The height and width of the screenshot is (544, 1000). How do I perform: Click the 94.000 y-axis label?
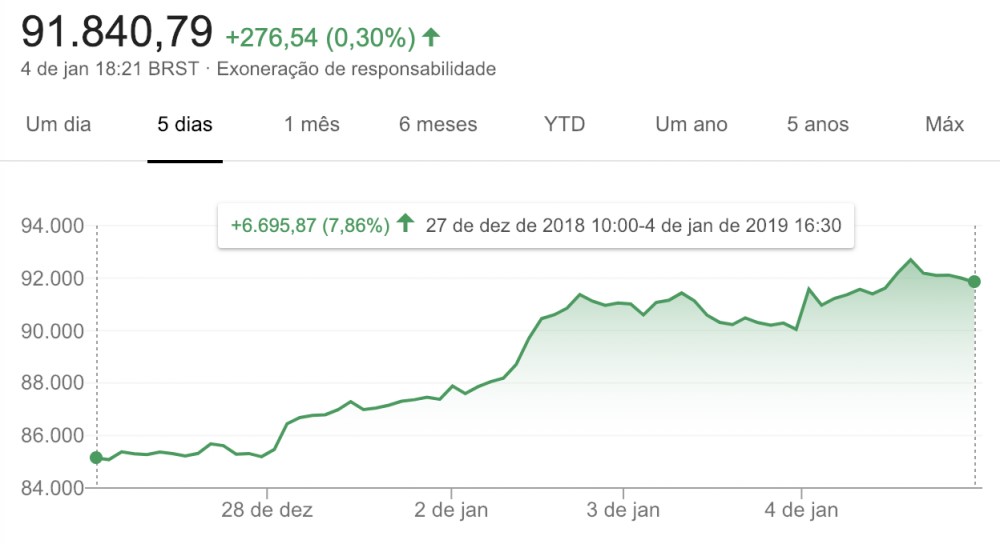point(52,226)
